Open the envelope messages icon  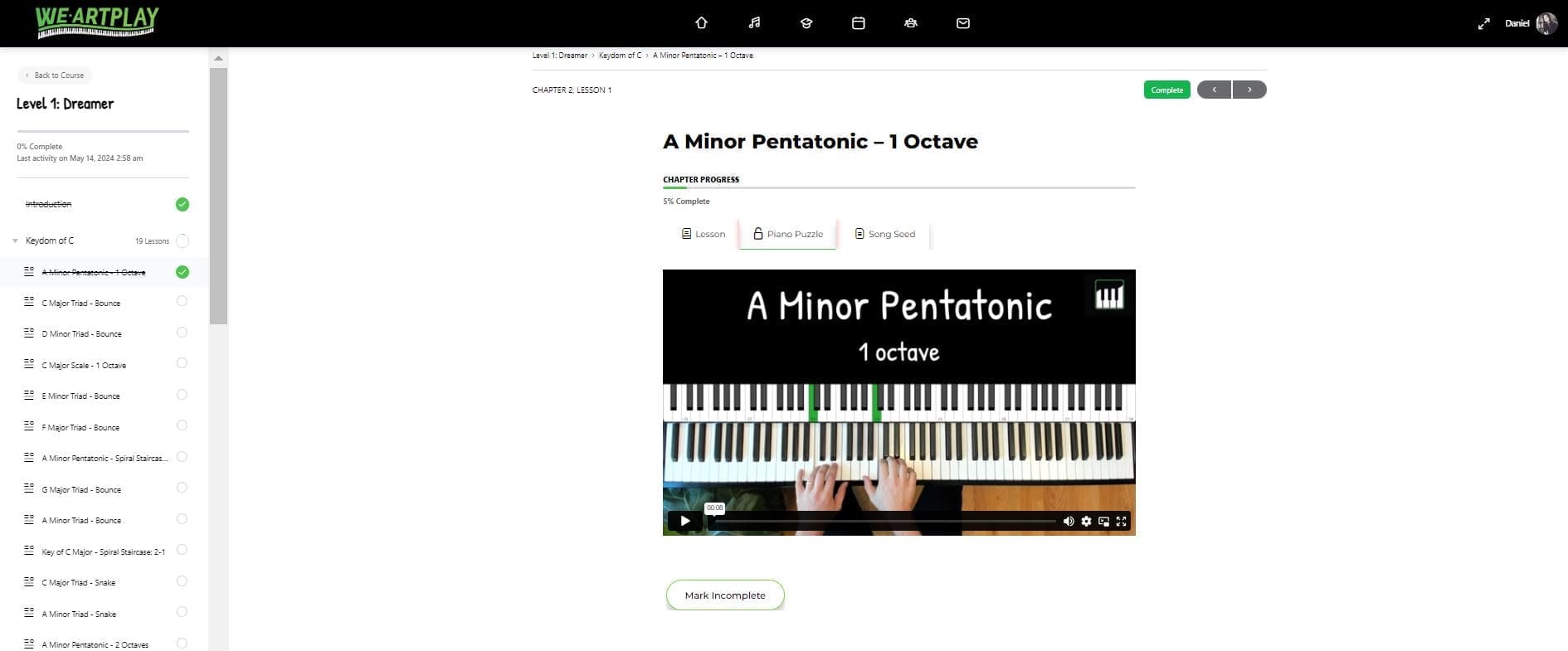[x=963, y=23]
